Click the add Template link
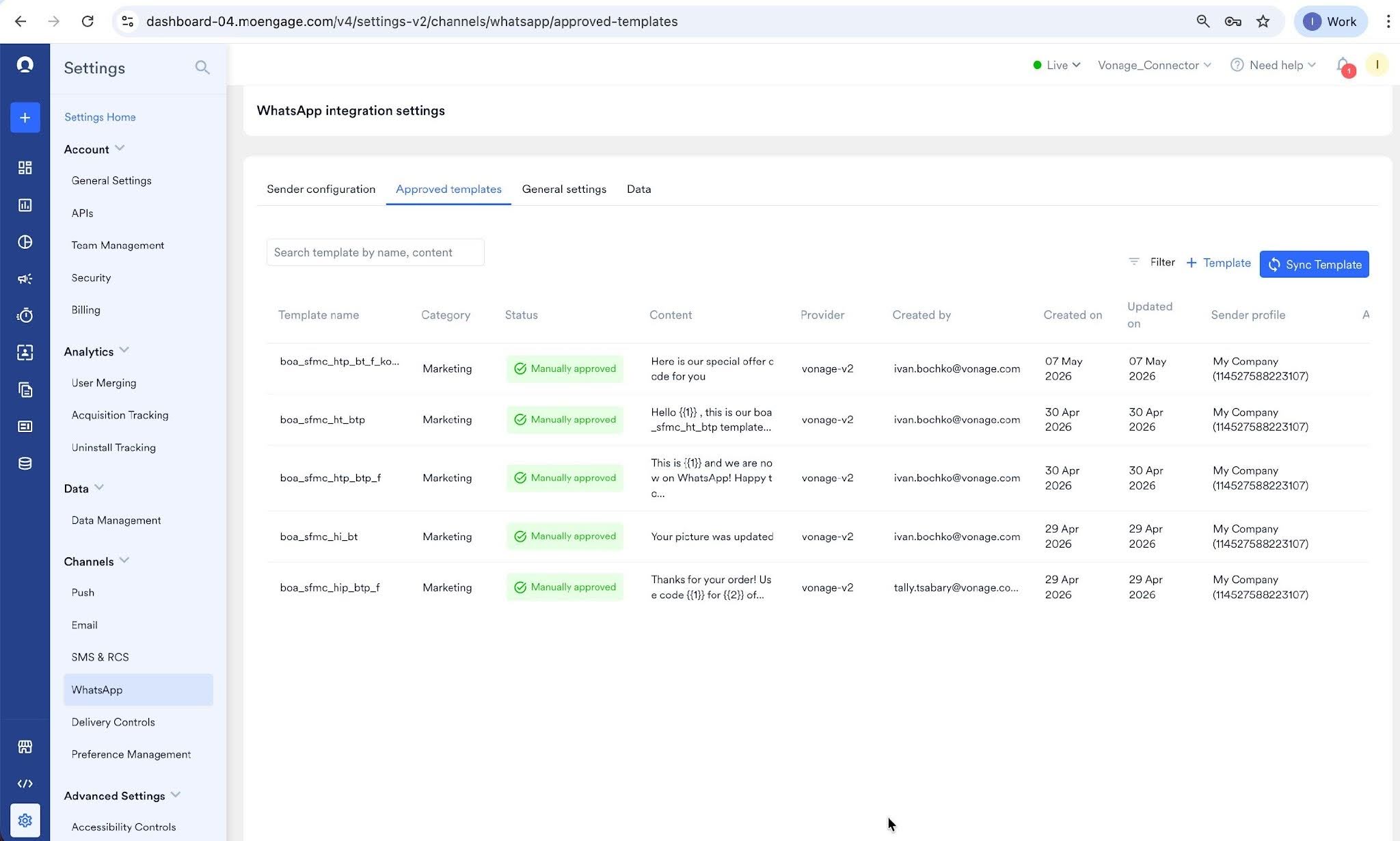 1218,263
